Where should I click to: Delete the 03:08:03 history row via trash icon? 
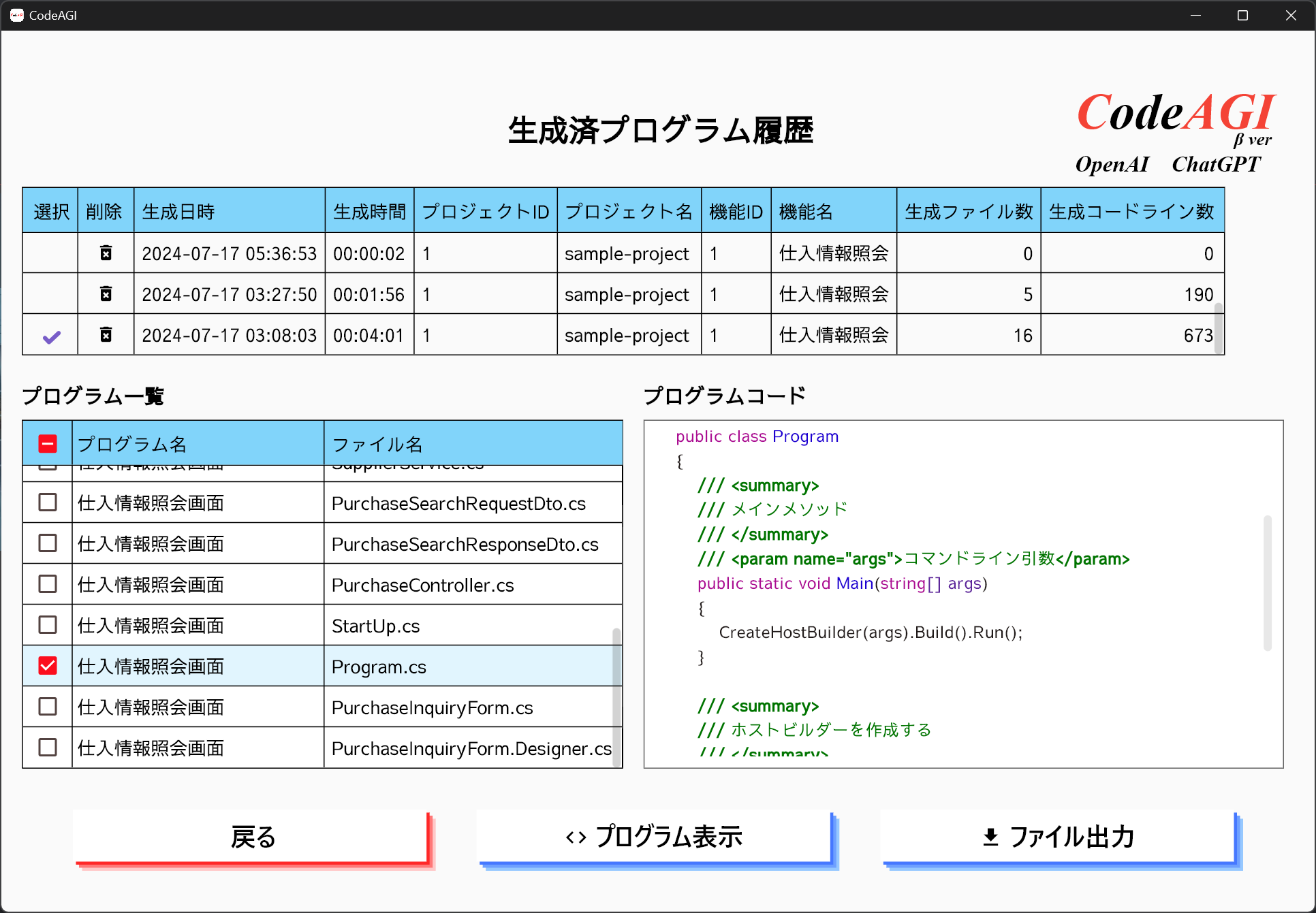tap(106, 335)
